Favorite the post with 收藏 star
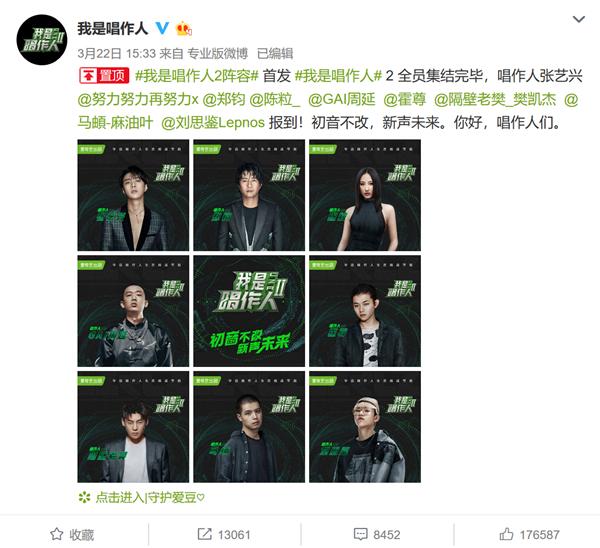Screen dimensions: 600x548 [x=72, y=534]
